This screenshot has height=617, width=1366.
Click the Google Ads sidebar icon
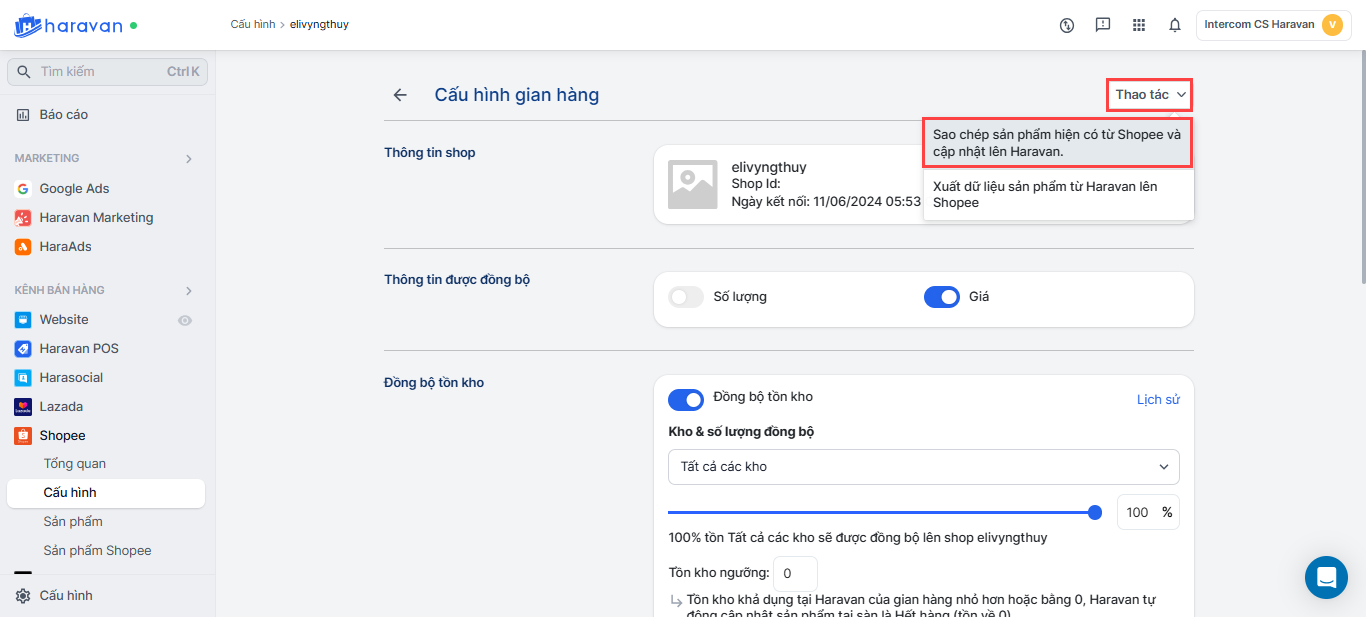(23, 189)
